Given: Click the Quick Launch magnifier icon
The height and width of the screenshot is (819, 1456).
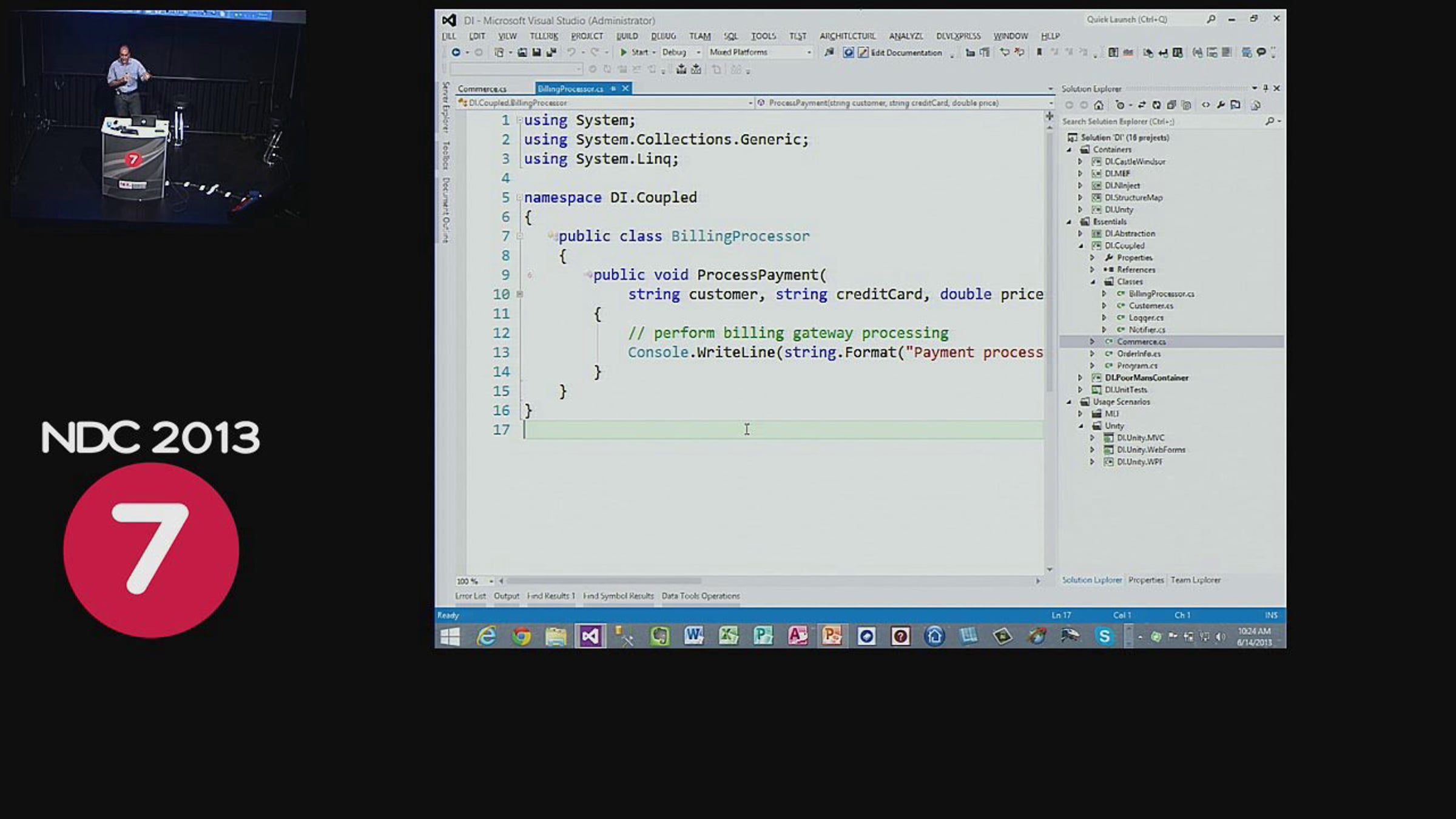Looking at the screenshot, I should (x=1211, y=19).
